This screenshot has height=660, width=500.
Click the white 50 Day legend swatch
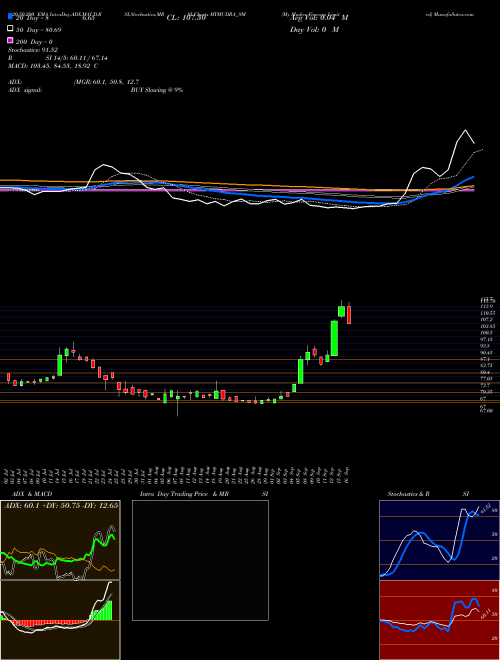tap(10, 29)
